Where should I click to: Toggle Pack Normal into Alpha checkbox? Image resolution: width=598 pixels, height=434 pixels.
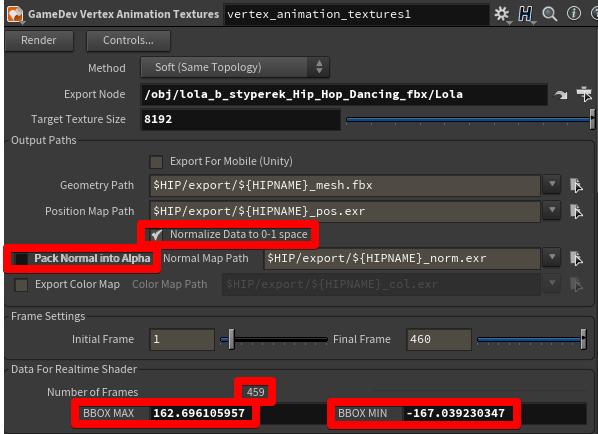point(21,259)
